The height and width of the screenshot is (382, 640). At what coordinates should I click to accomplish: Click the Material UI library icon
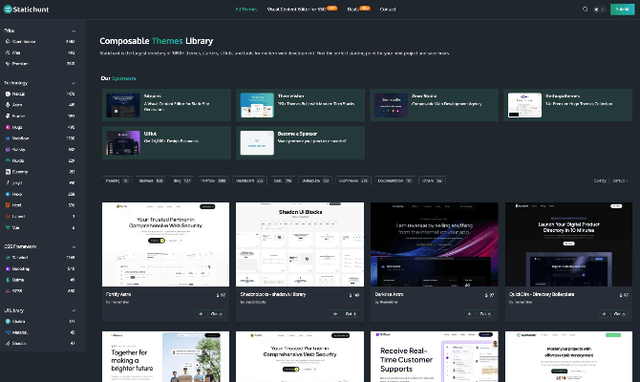(x=7, y=332)
